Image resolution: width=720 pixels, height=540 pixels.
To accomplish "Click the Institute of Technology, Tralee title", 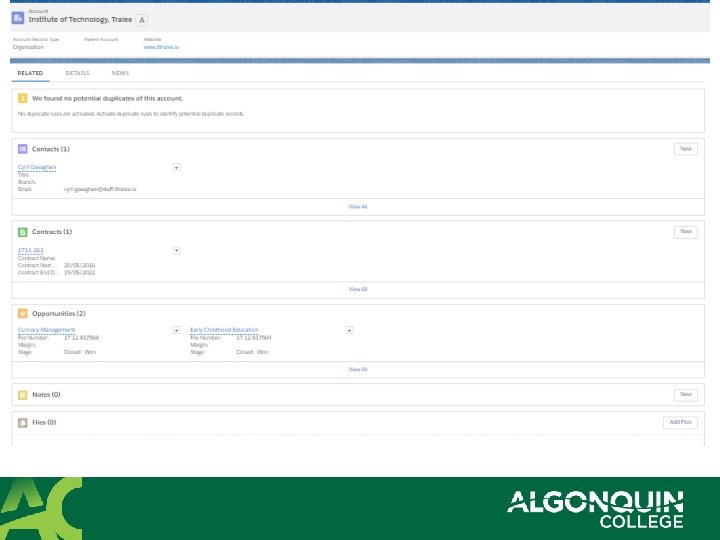I will 80,20.
